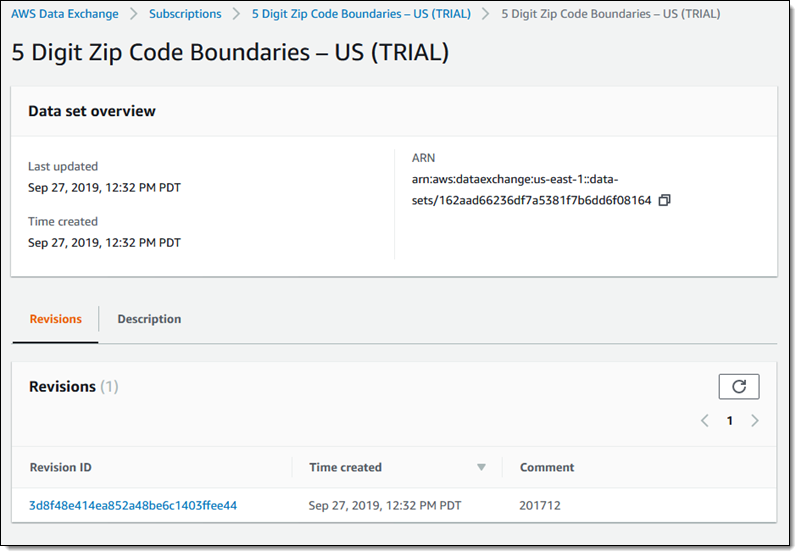
Task: Click chevron before the final breadcrumb item
Action: coord(486,14)
